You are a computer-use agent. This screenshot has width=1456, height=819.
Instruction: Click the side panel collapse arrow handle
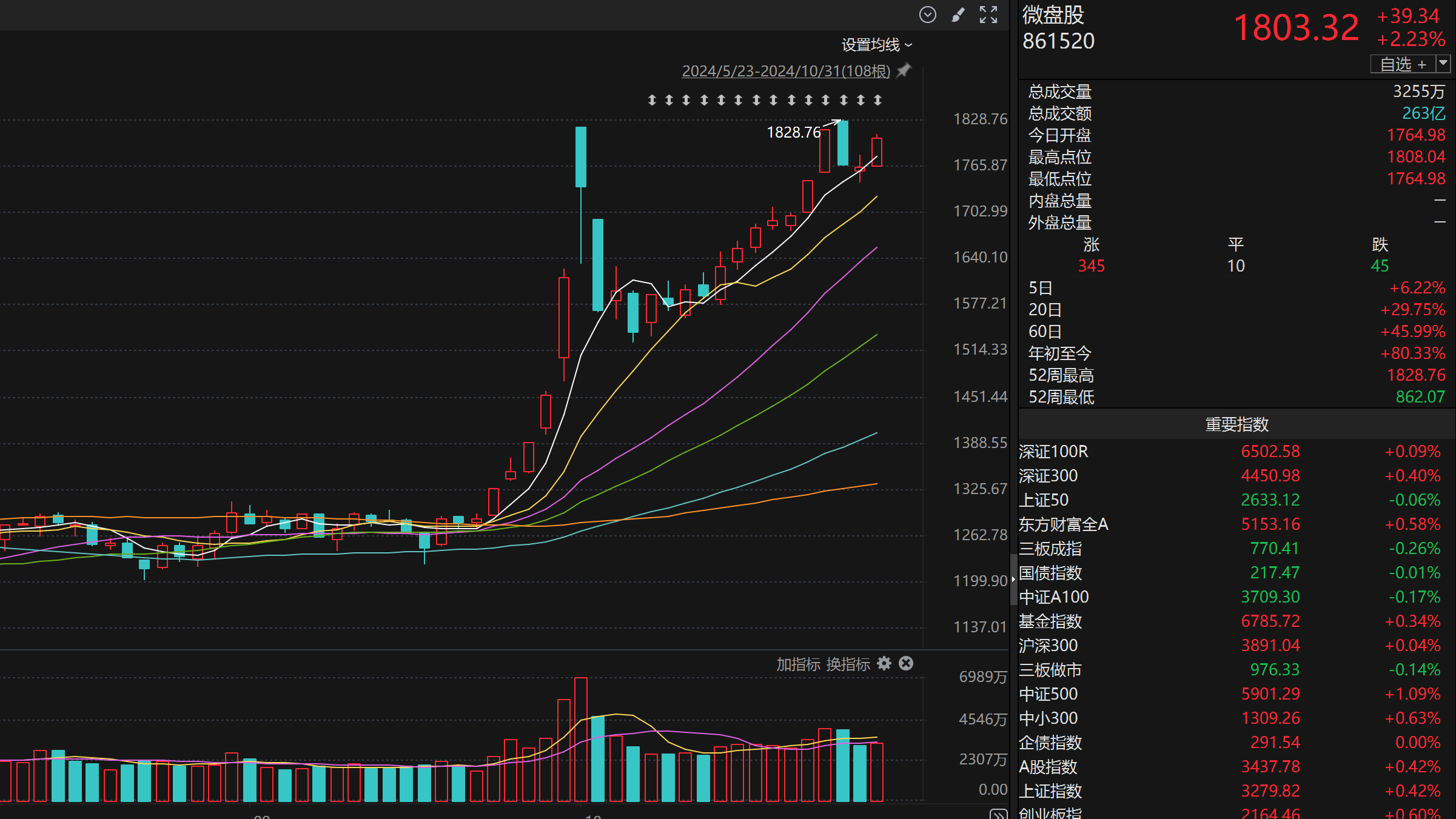tap(1013, 580)
